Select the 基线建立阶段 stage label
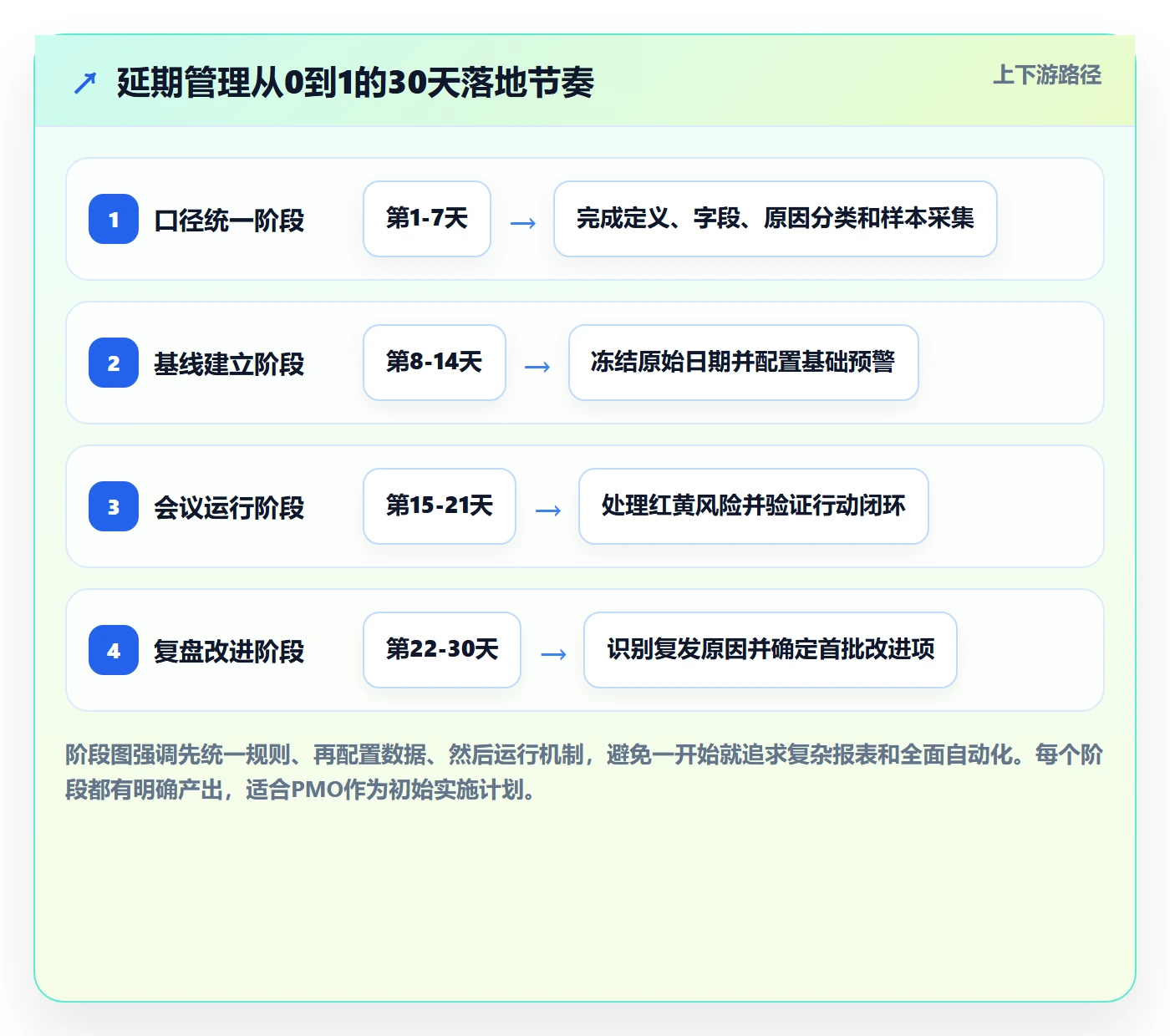Image resolution: width=1170 pixels, height=1036 pixels. point(229,364)
